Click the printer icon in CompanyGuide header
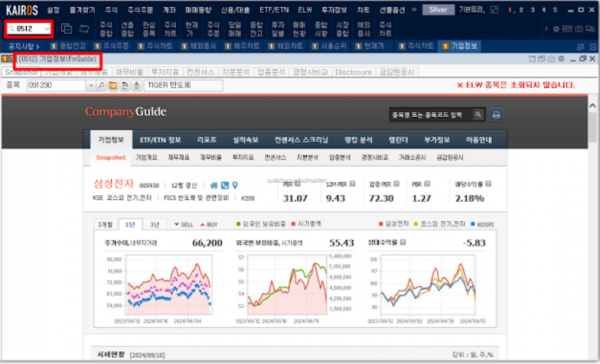This screenshot has width=600, height=364. point(496,115)
